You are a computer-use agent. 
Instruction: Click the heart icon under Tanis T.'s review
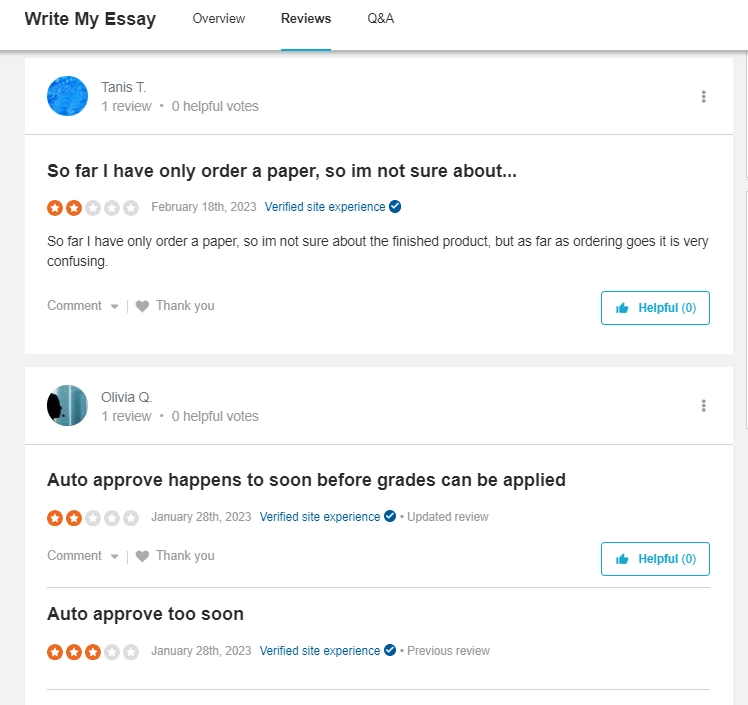pyautogui.click(x=142, y=306)
